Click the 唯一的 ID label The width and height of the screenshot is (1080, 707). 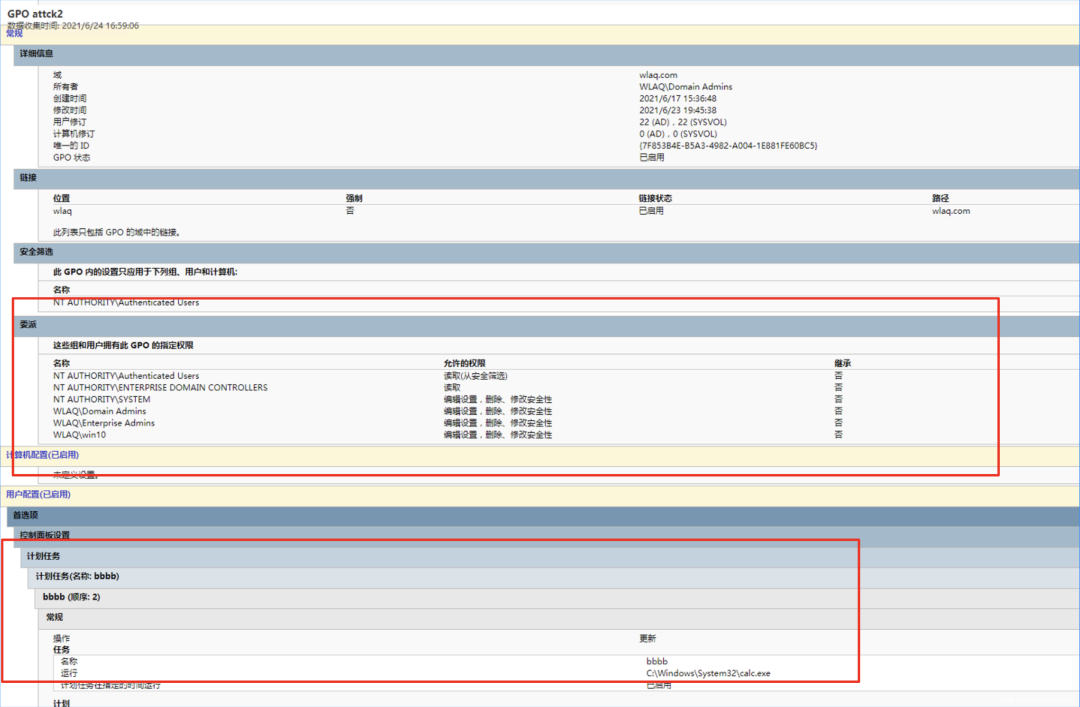click(71, 145)
